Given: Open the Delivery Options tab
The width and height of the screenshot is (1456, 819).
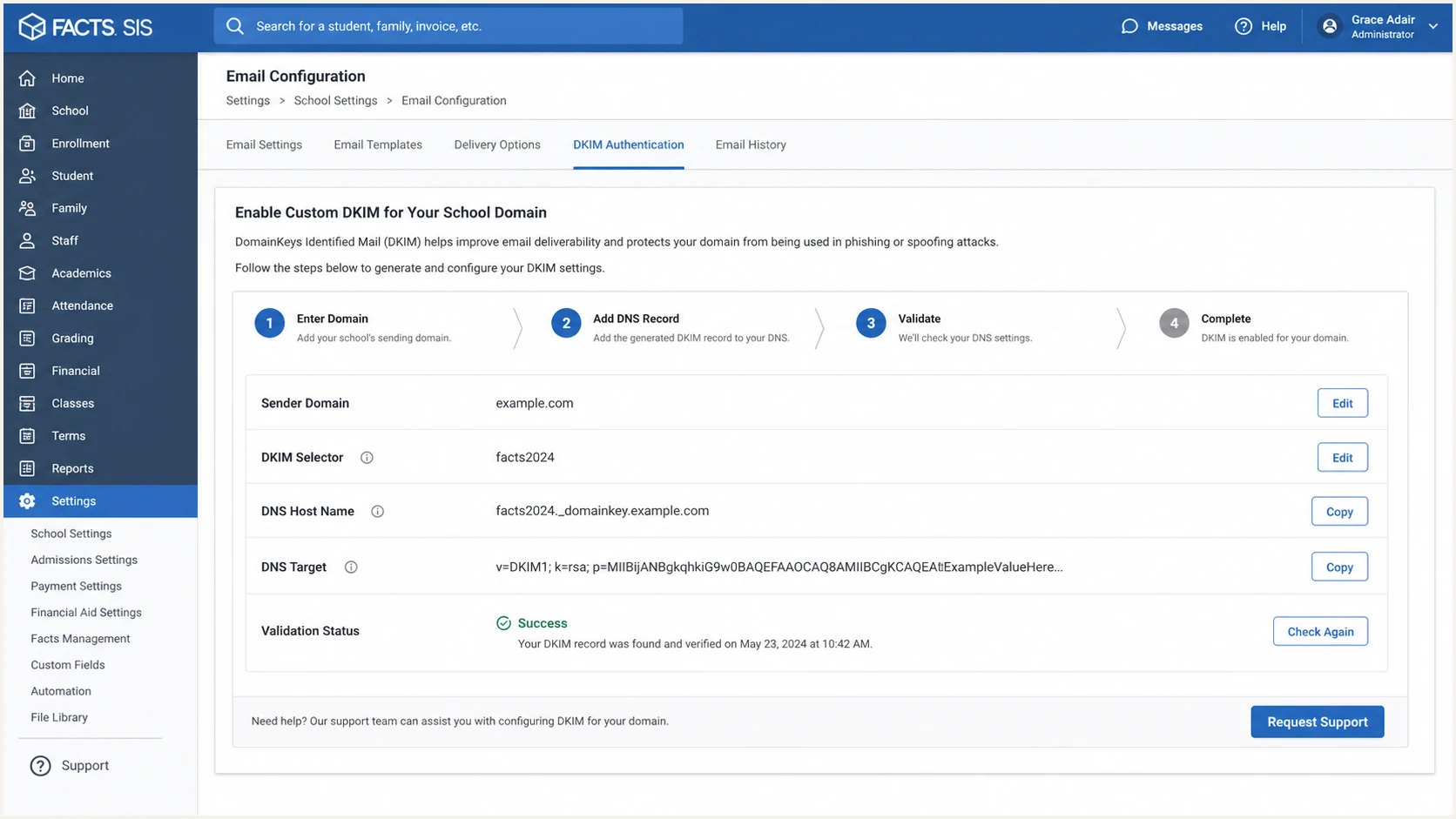Looking at the screenshot, I should point(497,144).
